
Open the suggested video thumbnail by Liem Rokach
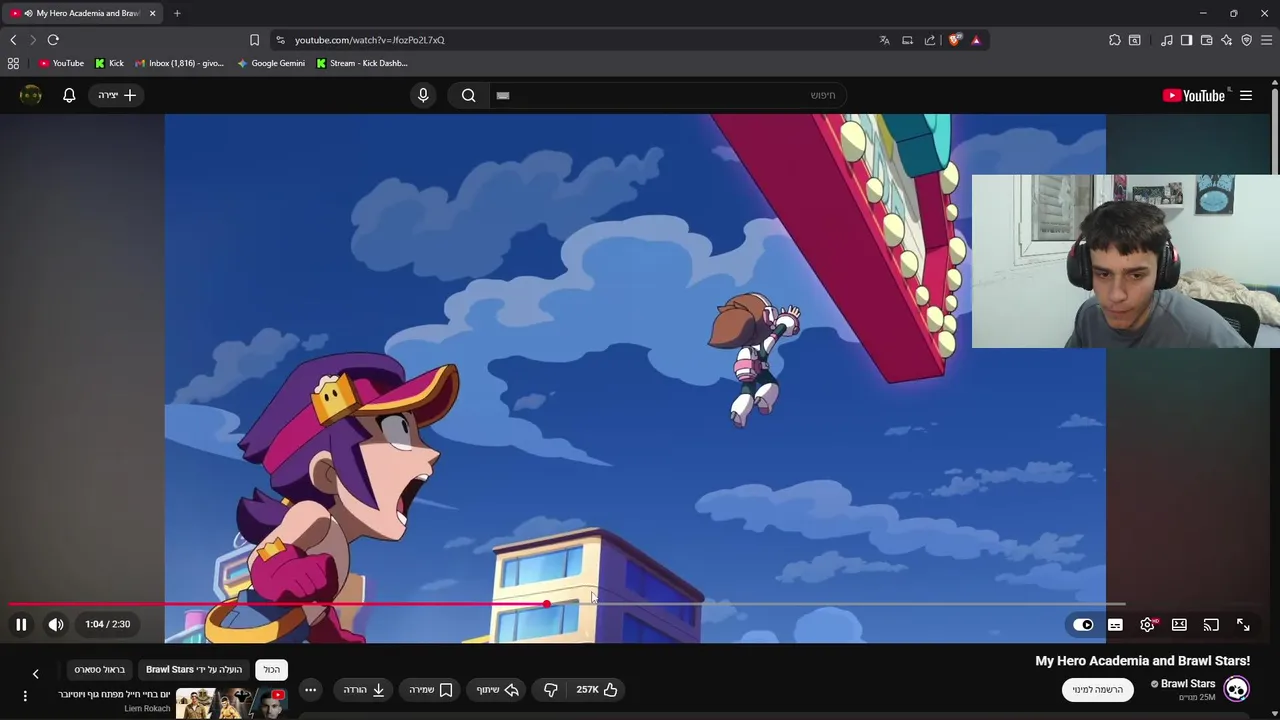click(232, 703)
